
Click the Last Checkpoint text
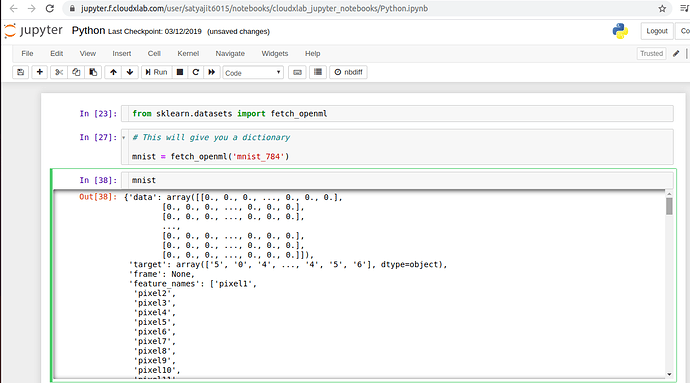154,32
